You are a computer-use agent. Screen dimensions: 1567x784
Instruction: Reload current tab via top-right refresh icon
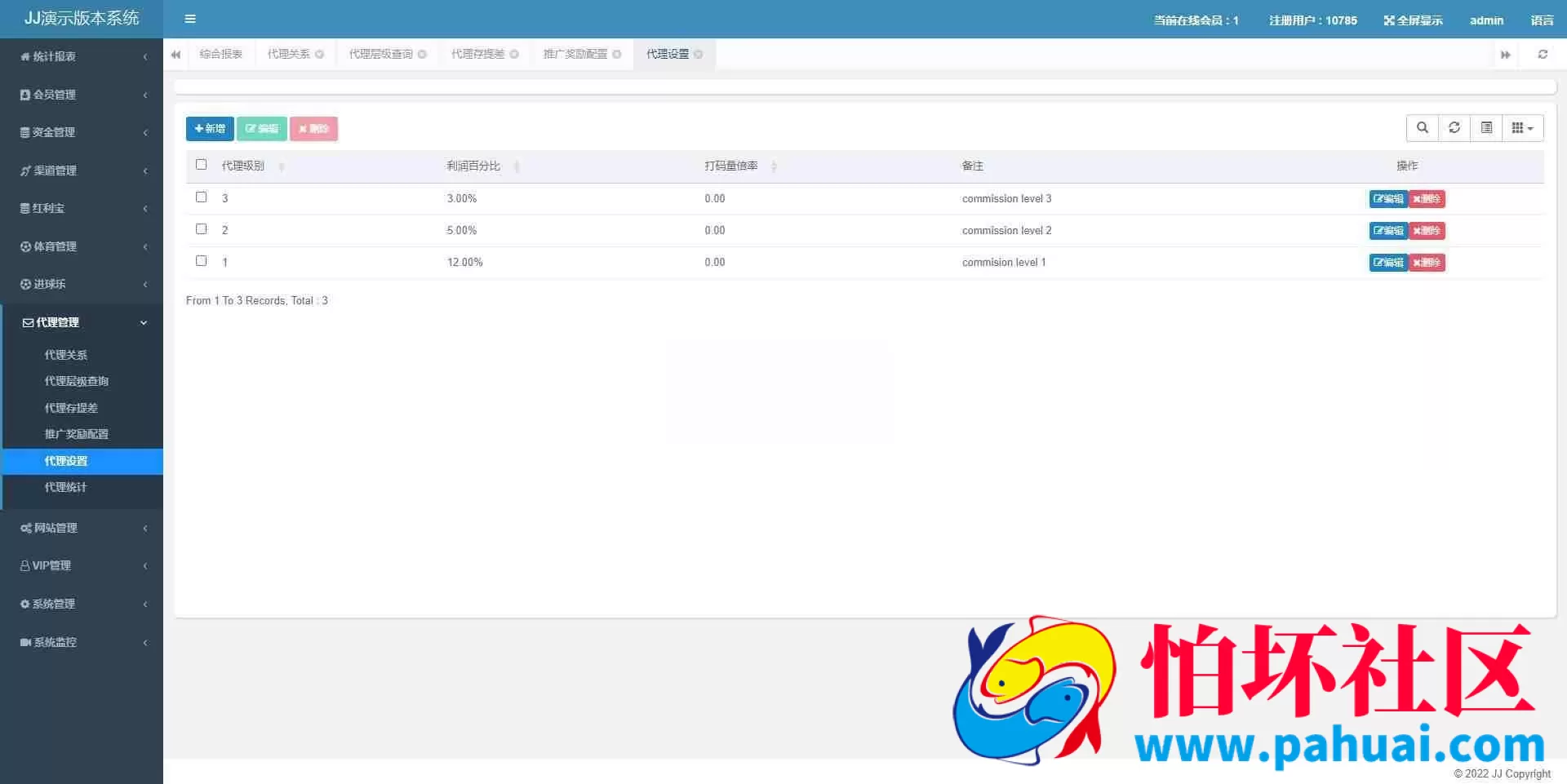pyautogui.click(x=1543, y=55)
